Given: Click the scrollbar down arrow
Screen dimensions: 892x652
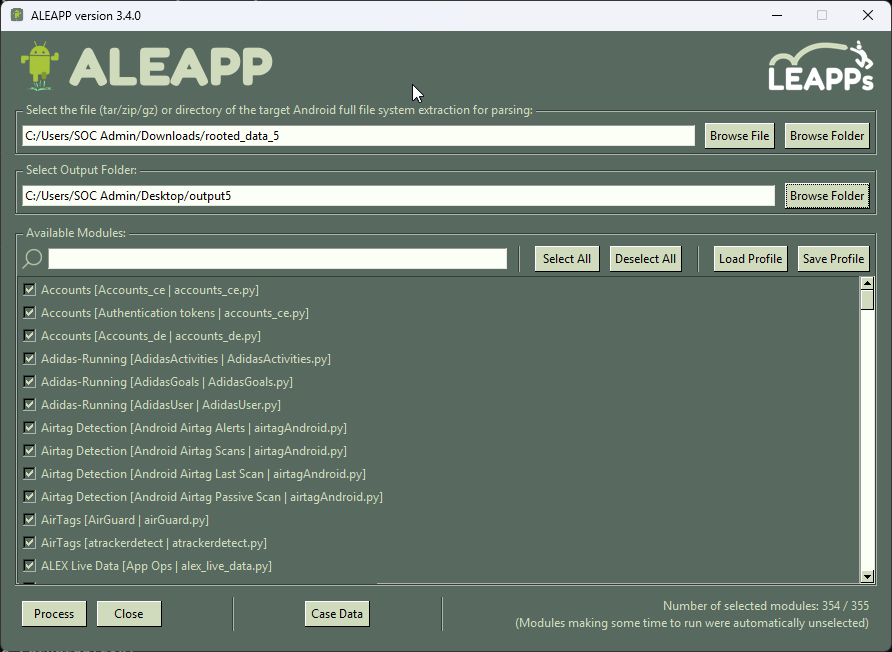Looking at the screenshot, I should pos(869,575).
